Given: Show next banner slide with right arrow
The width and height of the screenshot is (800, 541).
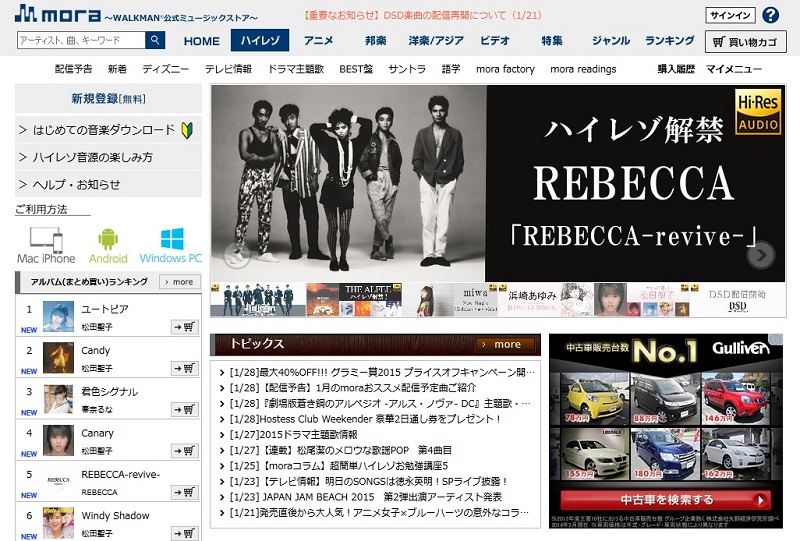Looking at the screenshot, I should [x=761, y=255].
